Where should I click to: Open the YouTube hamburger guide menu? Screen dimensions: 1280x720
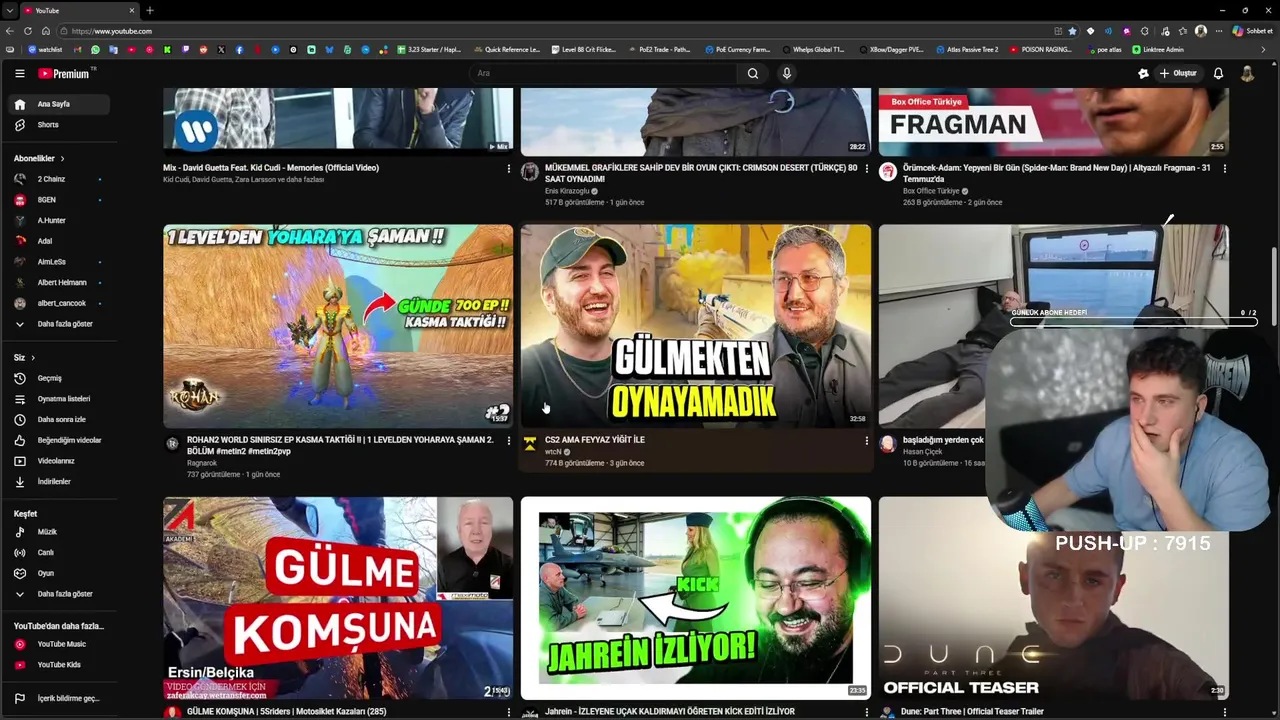click(x=19, y=73)
